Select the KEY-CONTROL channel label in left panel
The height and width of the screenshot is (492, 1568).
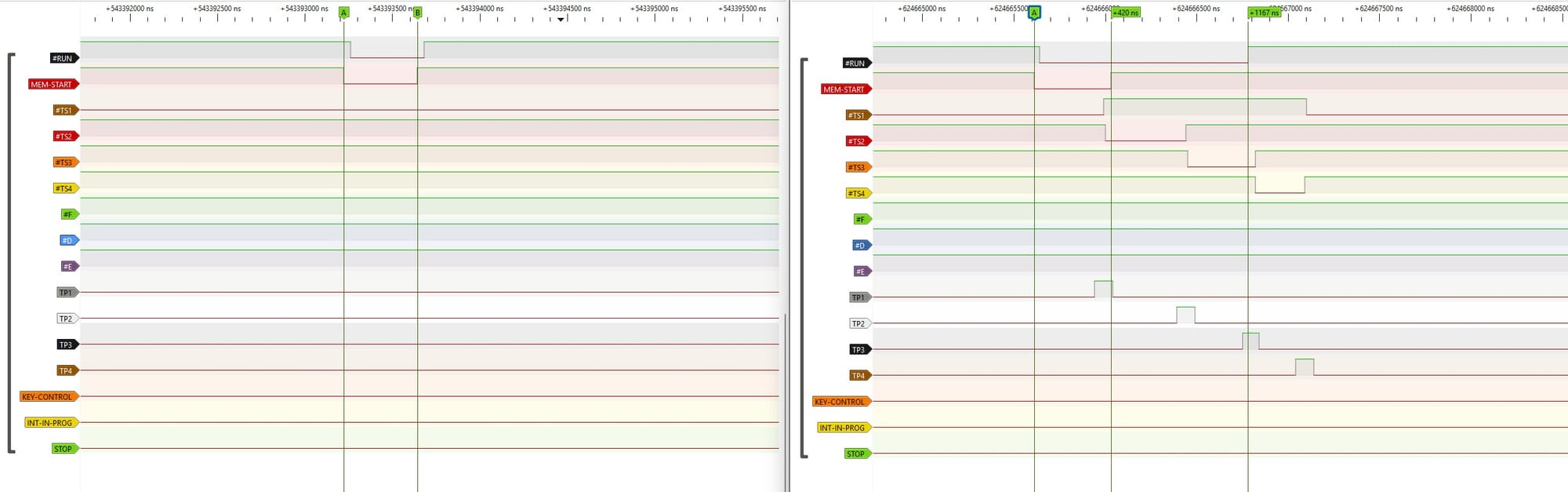coord(49,396)
